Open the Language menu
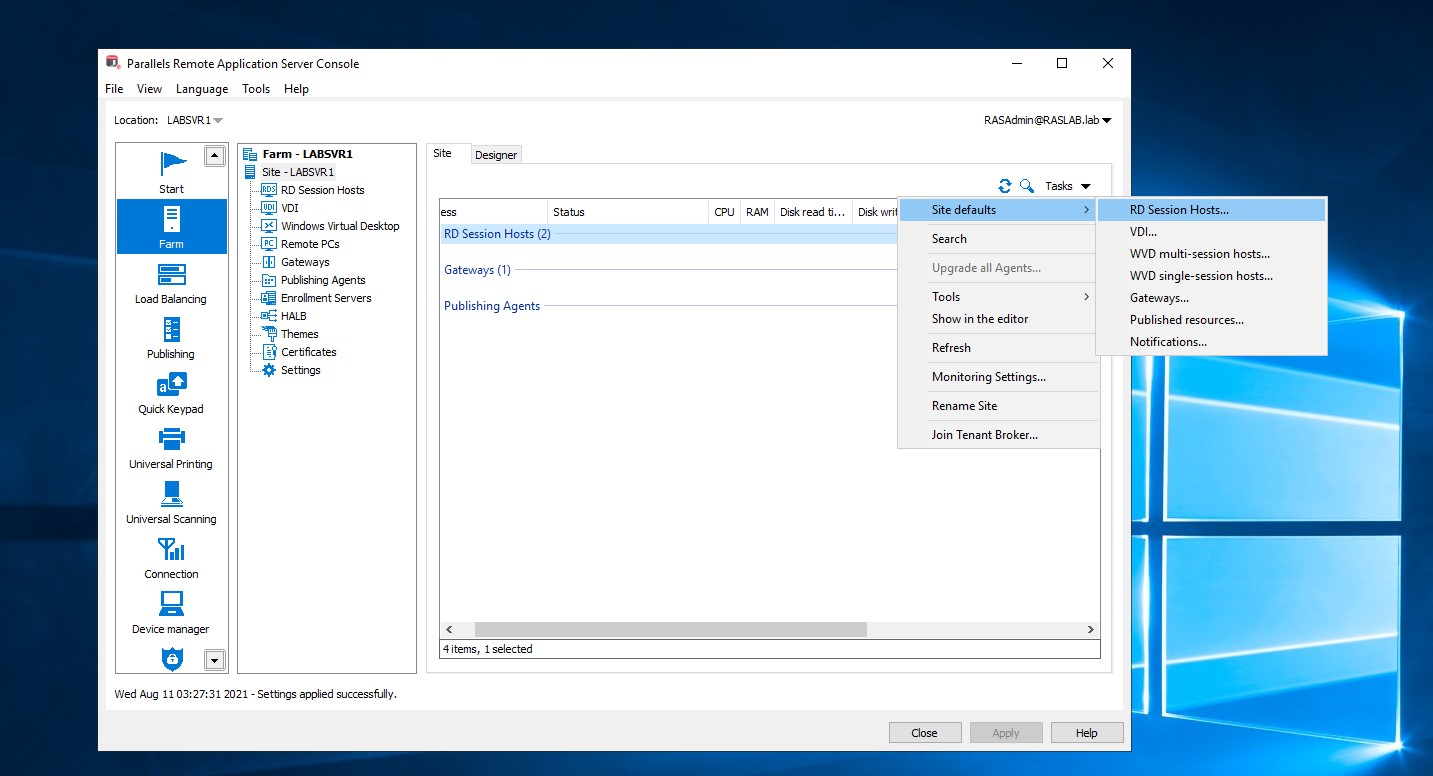The image size is (1433, 776). point(202,89)
